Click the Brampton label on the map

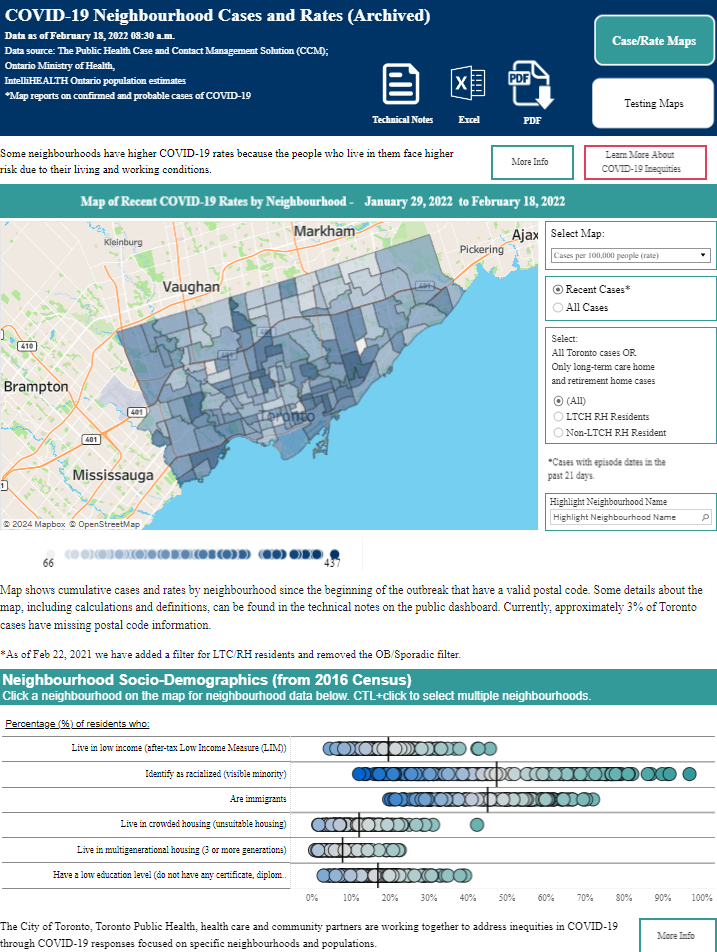point(36,387)
